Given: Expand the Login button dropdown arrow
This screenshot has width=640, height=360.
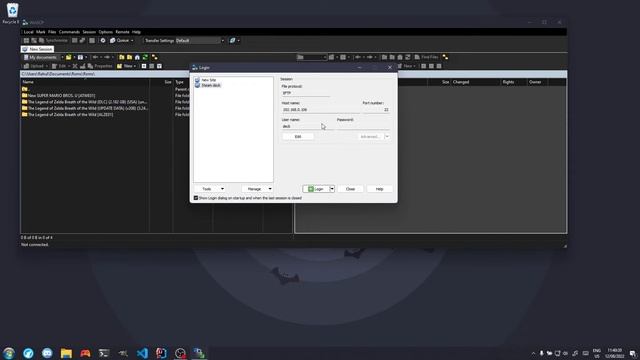Looking at the screenshot, I should 332,189.
